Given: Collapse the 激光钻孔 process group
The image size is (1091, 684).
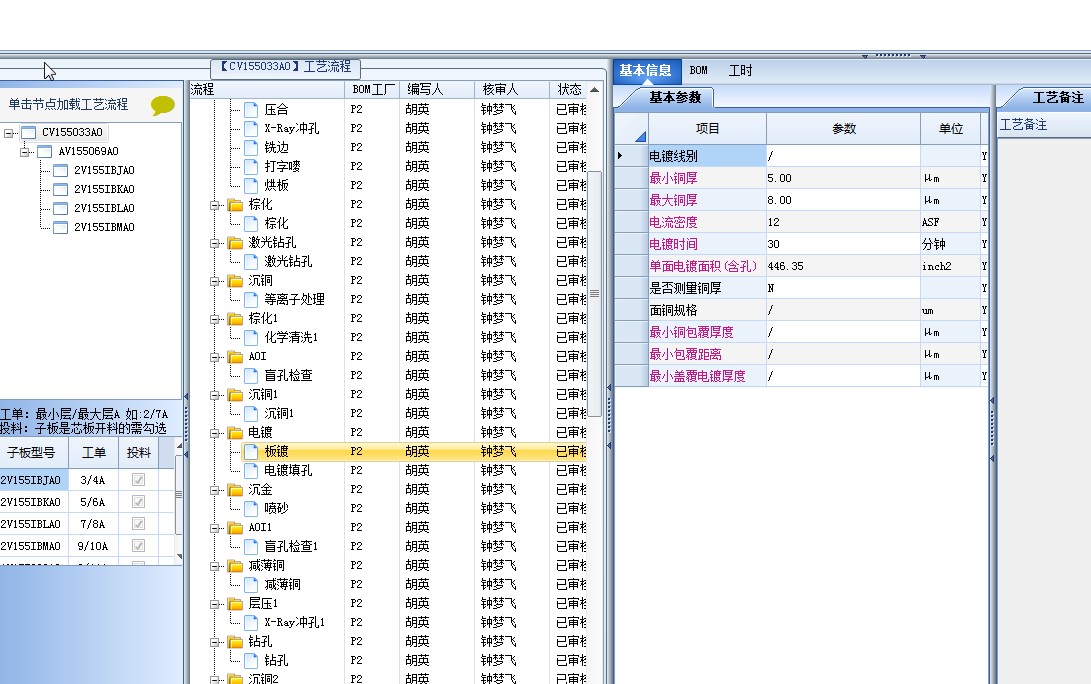Looking at the screenshot, I should 215,243.
